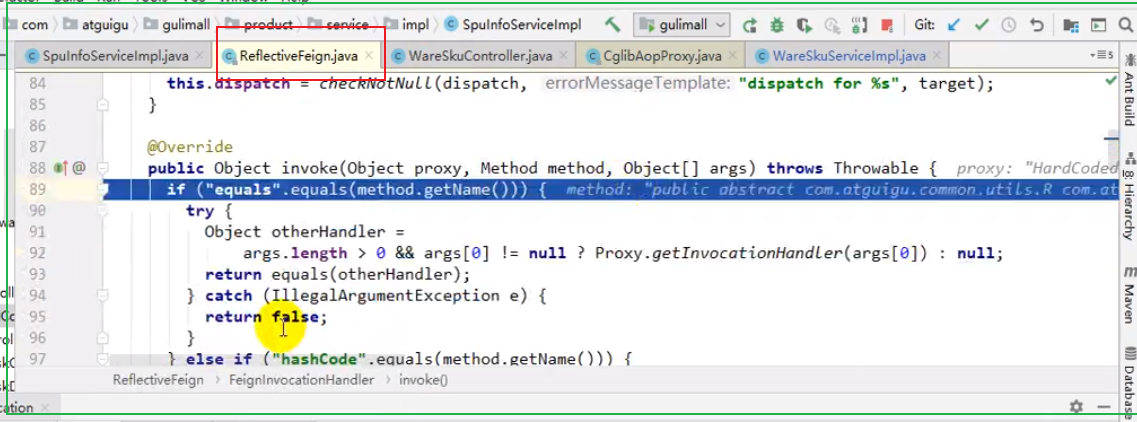The width and height of the screenshot is (1137, 422).
Task: Click the run anything window icon
Action: (x=1098, y=25)
